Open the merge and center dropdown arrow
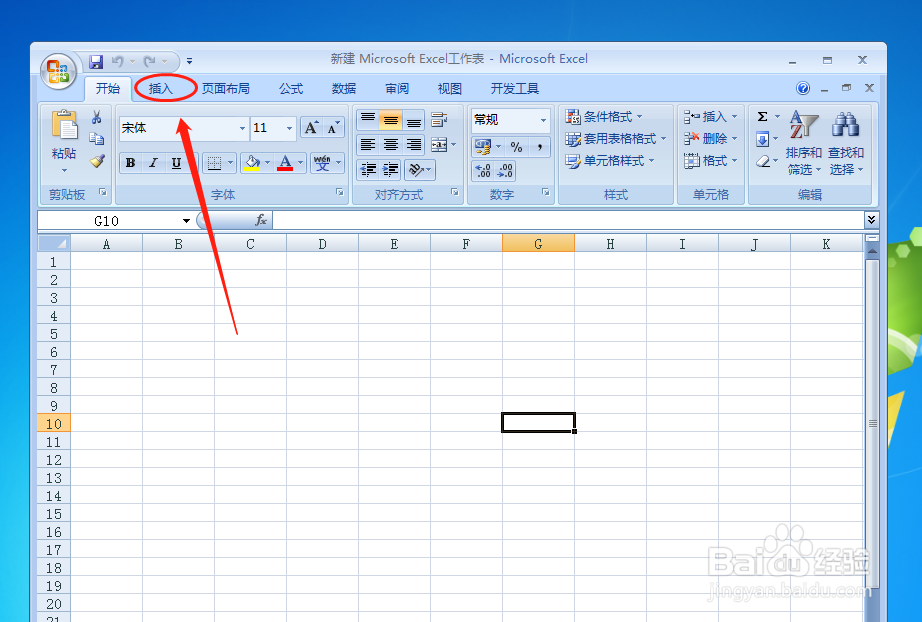Viewport: 922px width, 622px height. tap(453, 145)
